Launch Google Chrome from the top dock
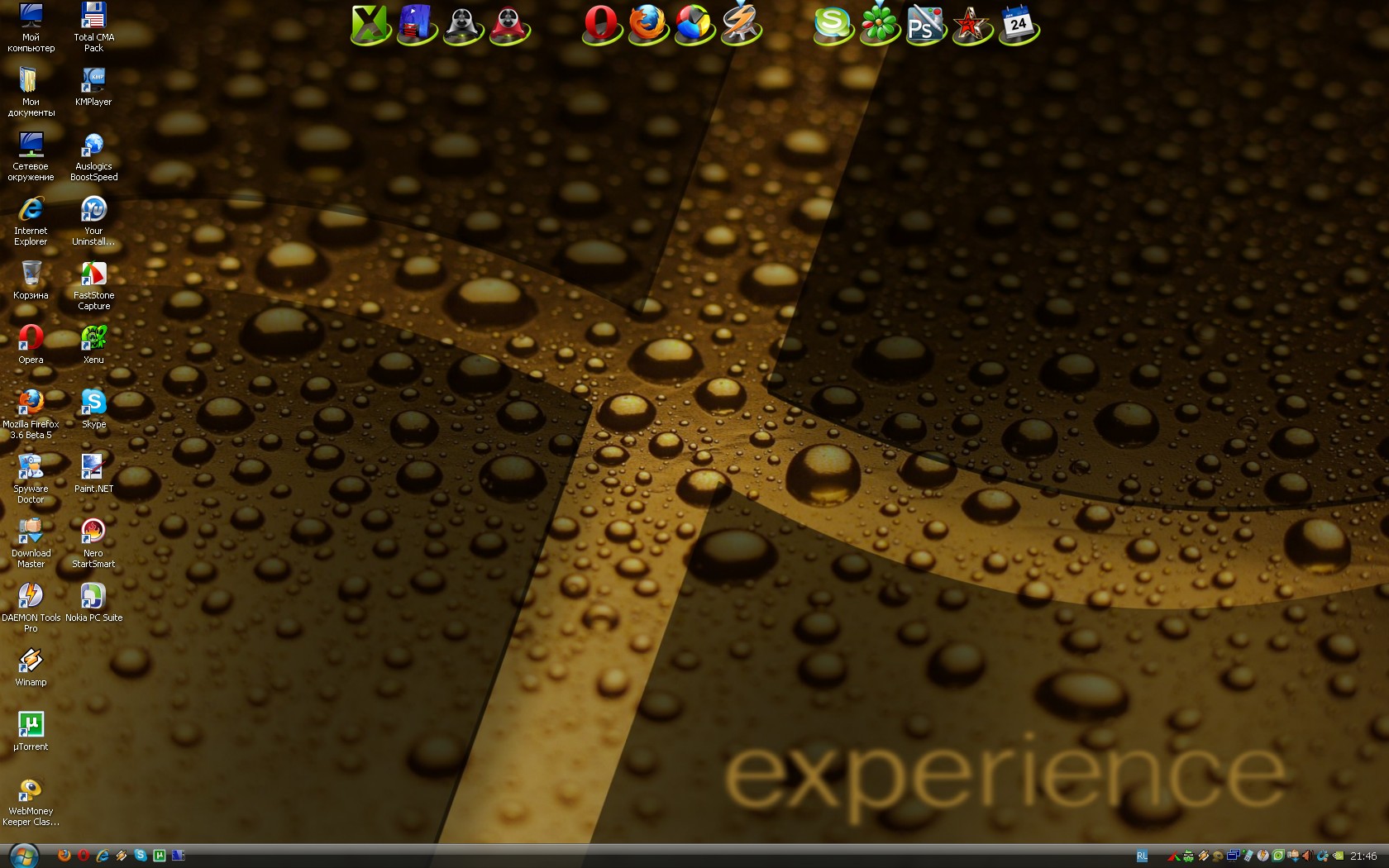1389x868 pixels. click(x=694, y=25)
